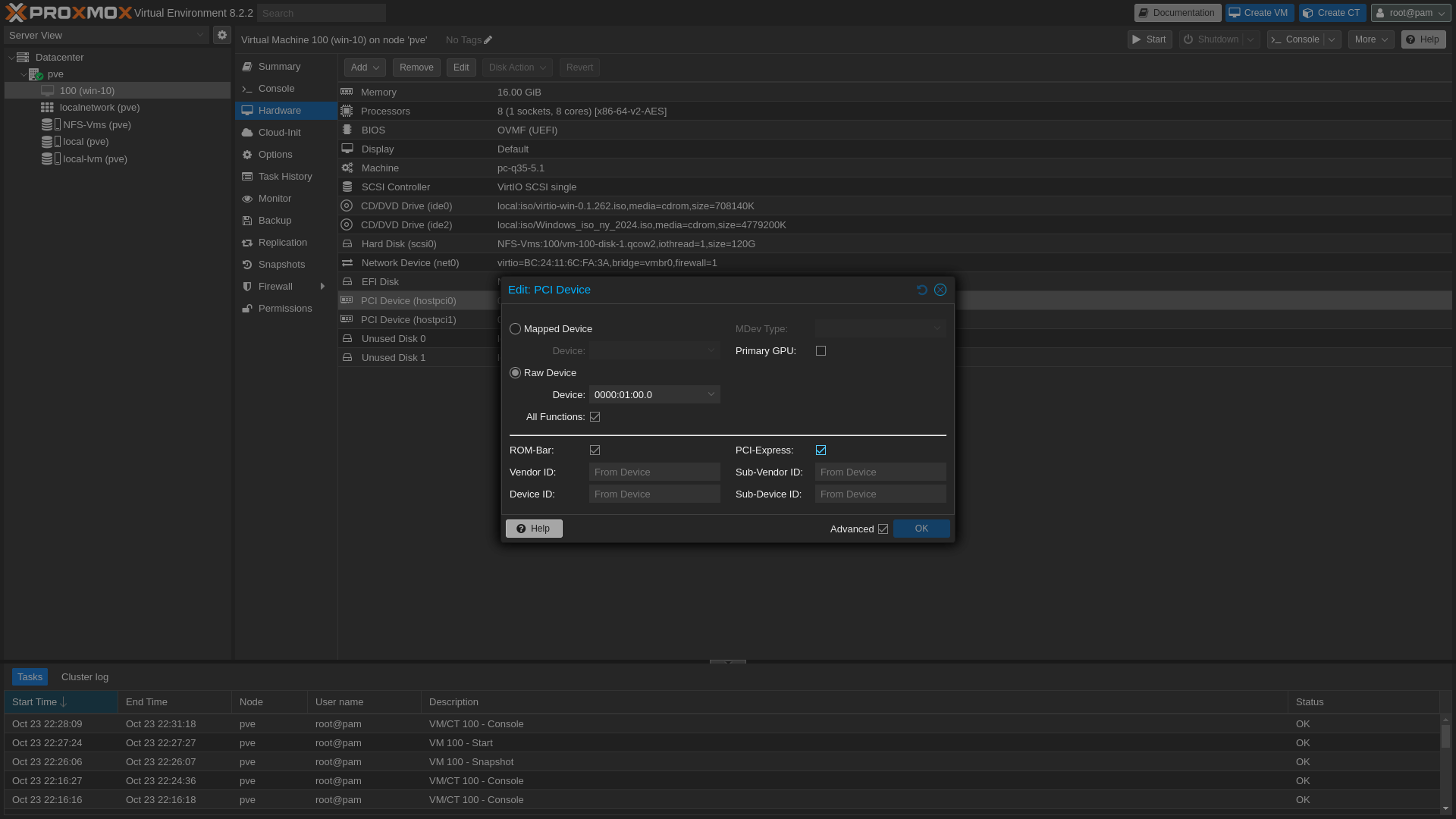1456x819 pixels.
Task: Enable the Primary GPU checkbox
Action: pos(821,350)
